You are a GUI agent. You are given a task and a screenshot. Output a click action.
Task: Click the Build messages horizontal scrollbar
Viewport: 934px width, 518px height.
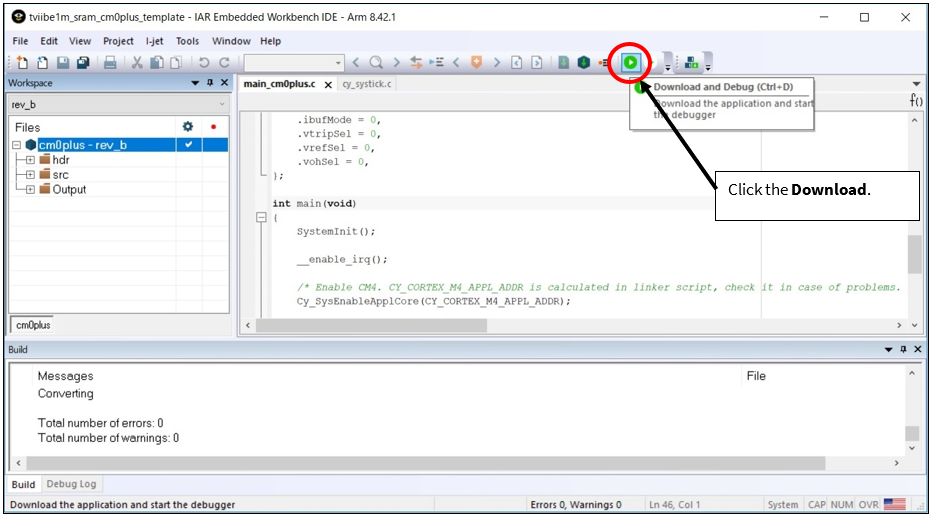[425, 463]
